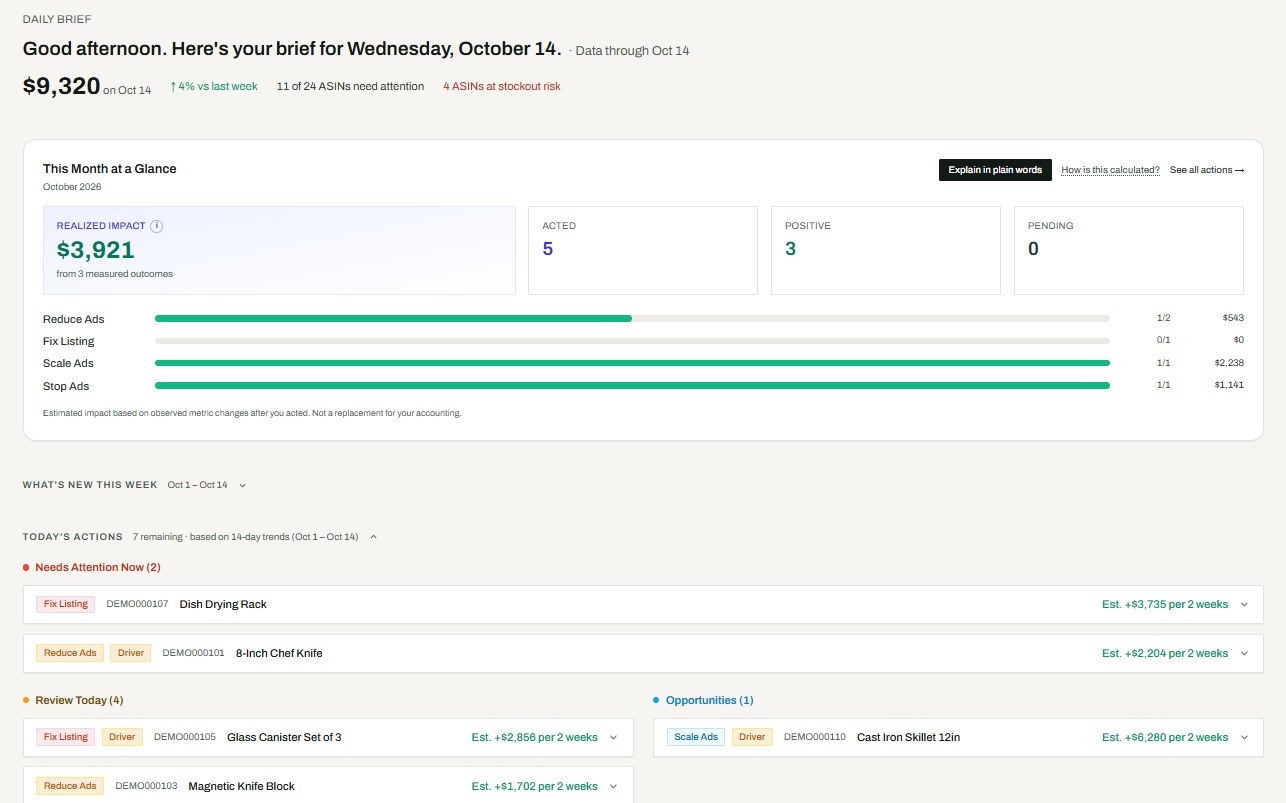This screenshot has width=1286, height=803.
Task: Click Driver tag on 8-Inch Chef Knife row
Action: [x=131, y=653]
